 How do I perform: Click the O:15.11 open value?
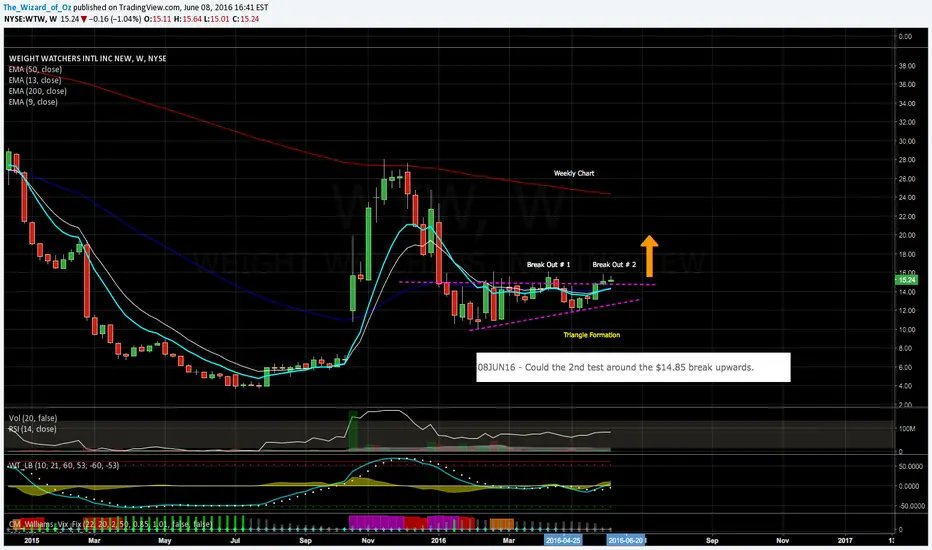click(x=158, y=19)
